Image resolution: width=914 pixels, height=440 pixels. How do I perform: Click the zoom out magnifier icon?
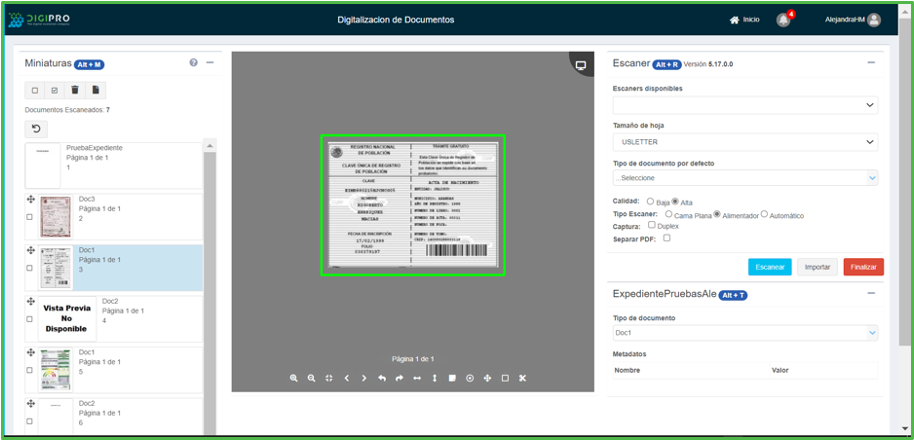(x=311, y=378)
